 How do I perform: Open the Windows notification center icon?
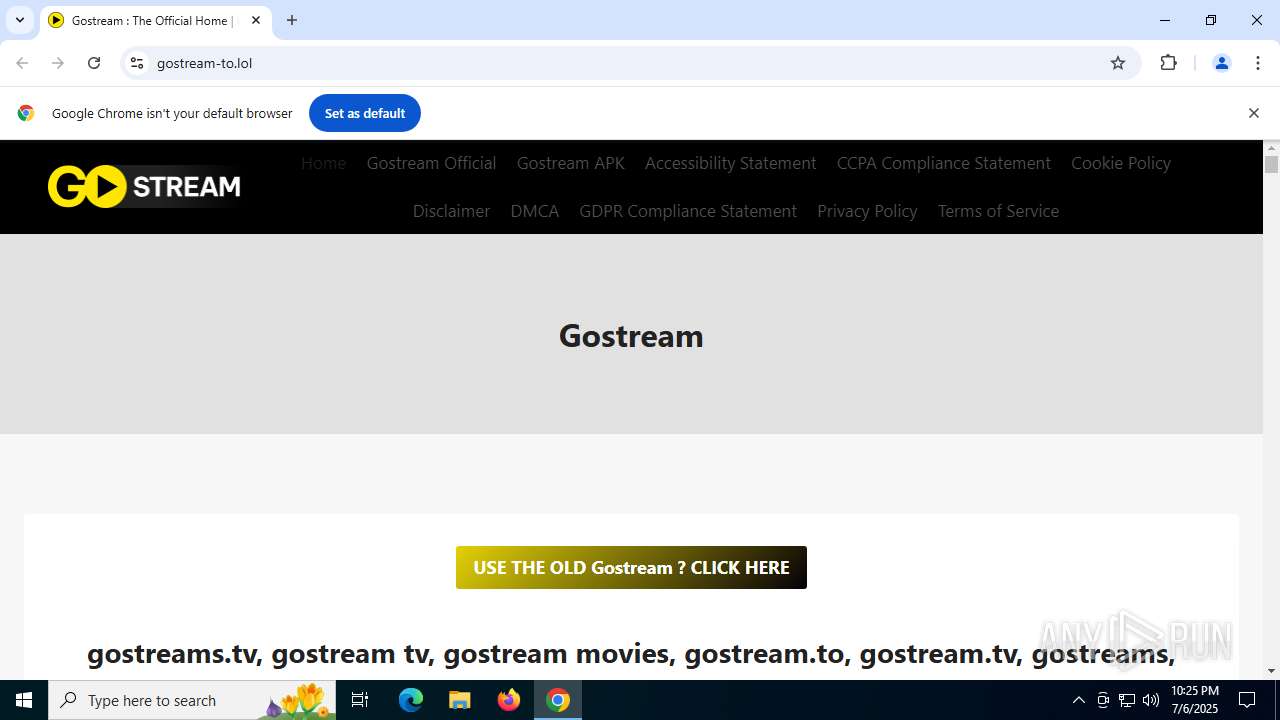click(1247, 700)
